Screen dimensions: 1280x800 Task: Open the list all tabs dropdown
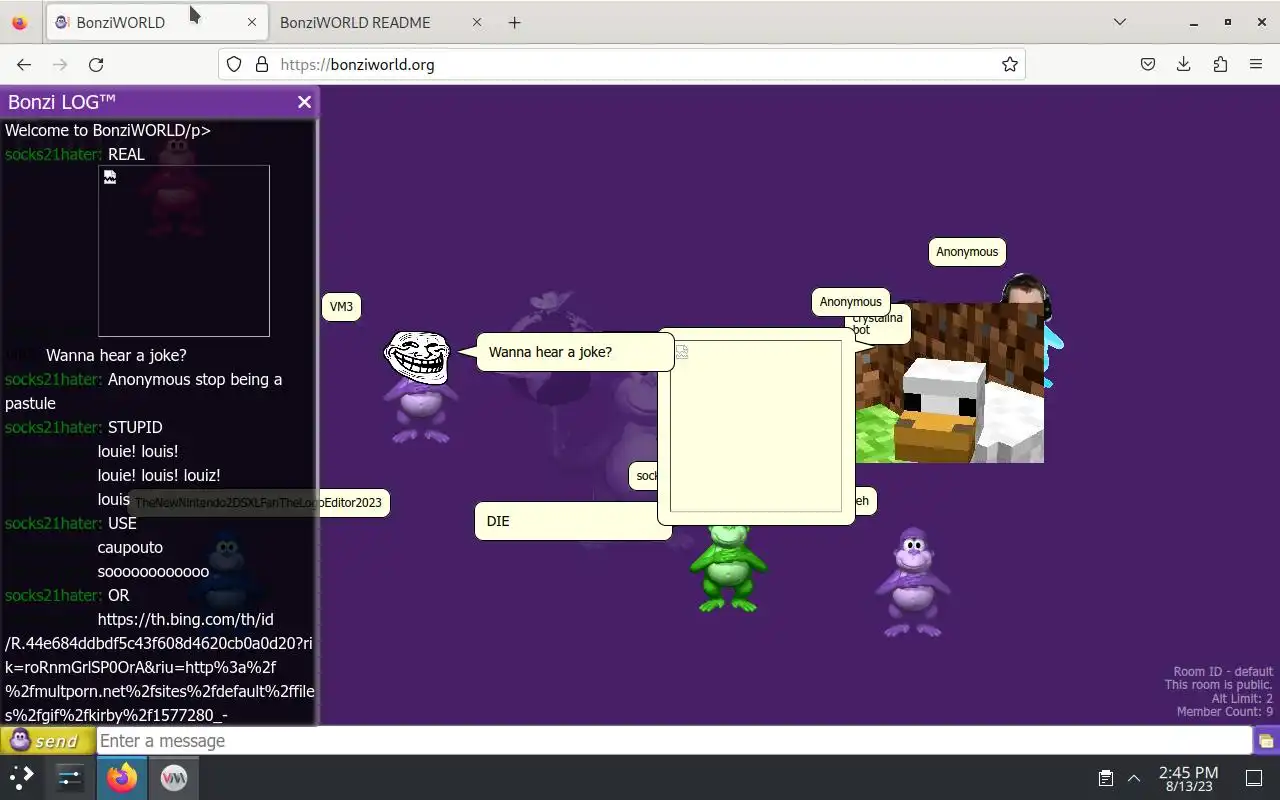[1120, 22]
